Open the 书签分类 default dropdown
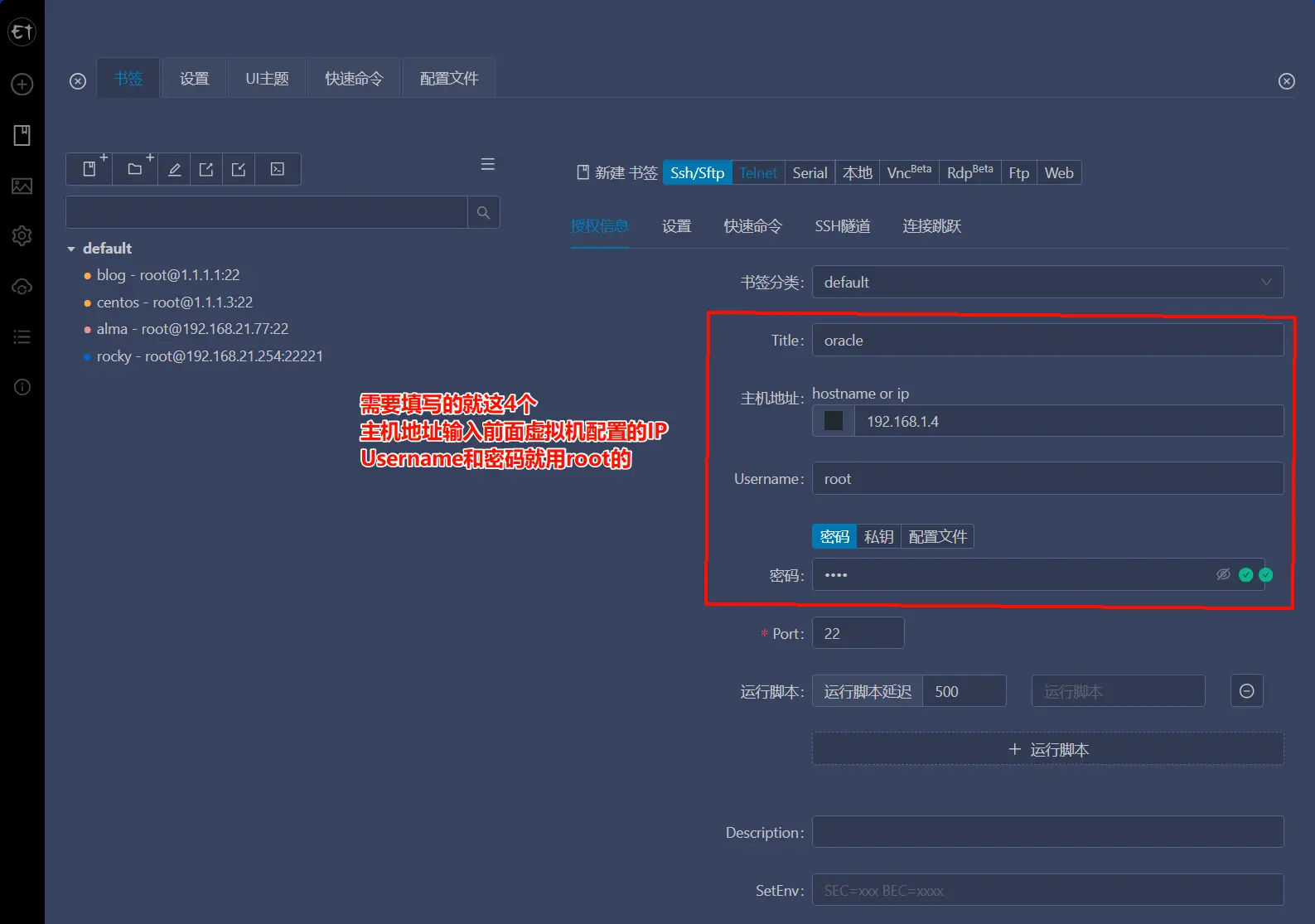The height and width of the screenshot is (924, 1315). (1047, 283)
